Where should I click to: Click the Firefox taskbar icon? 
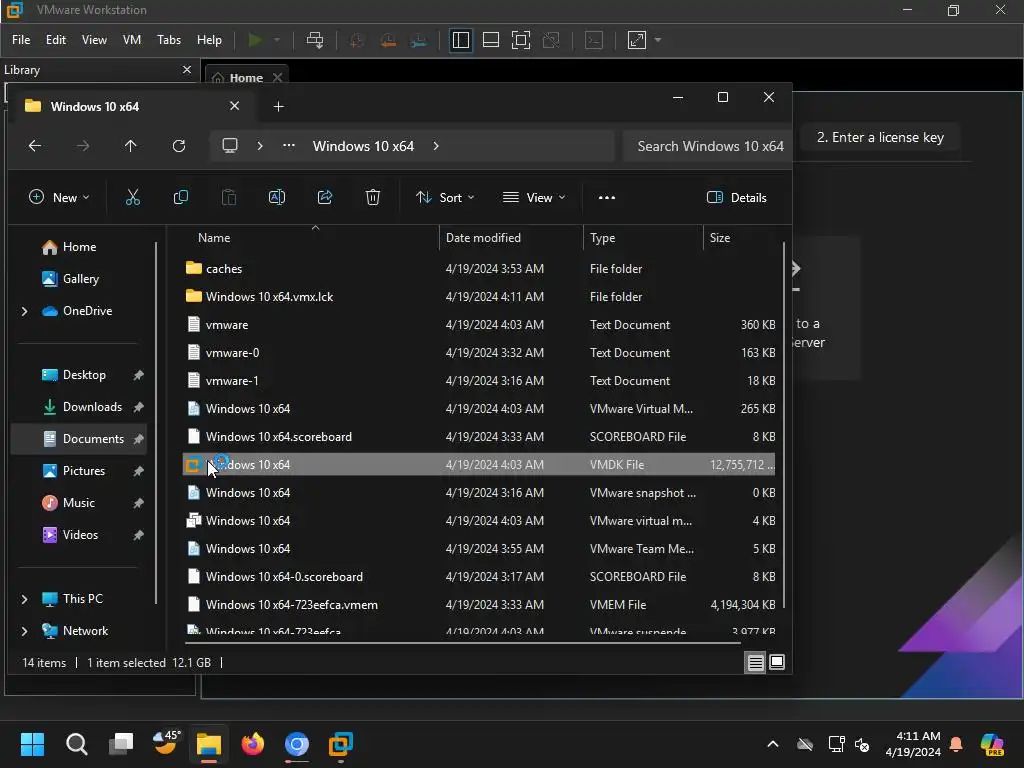(253, 743)
